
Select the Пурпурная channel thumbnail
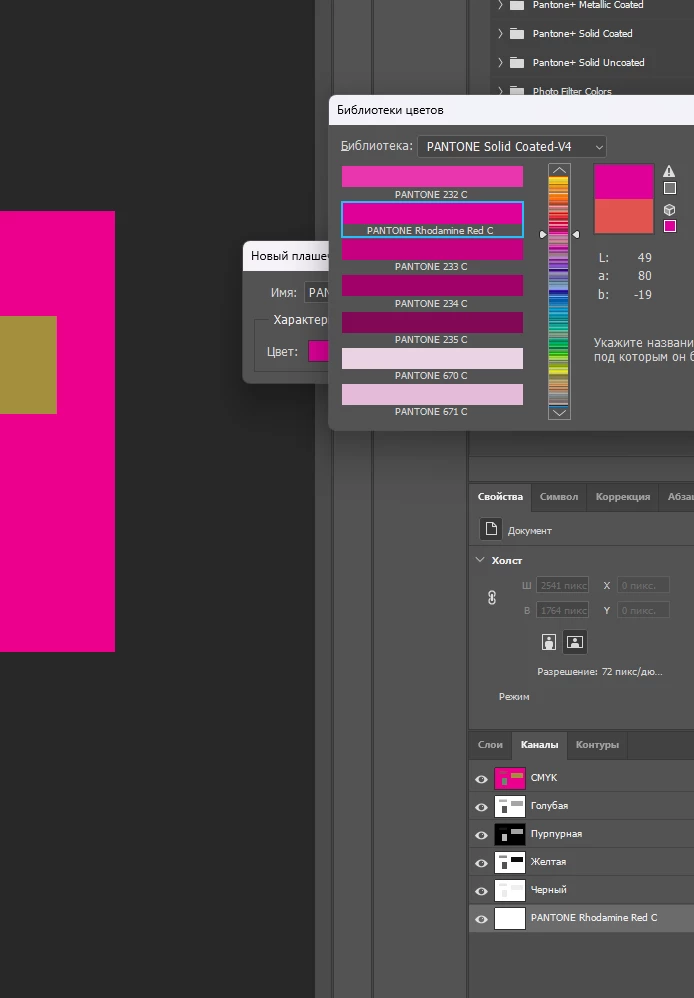[x=510, y=834]
